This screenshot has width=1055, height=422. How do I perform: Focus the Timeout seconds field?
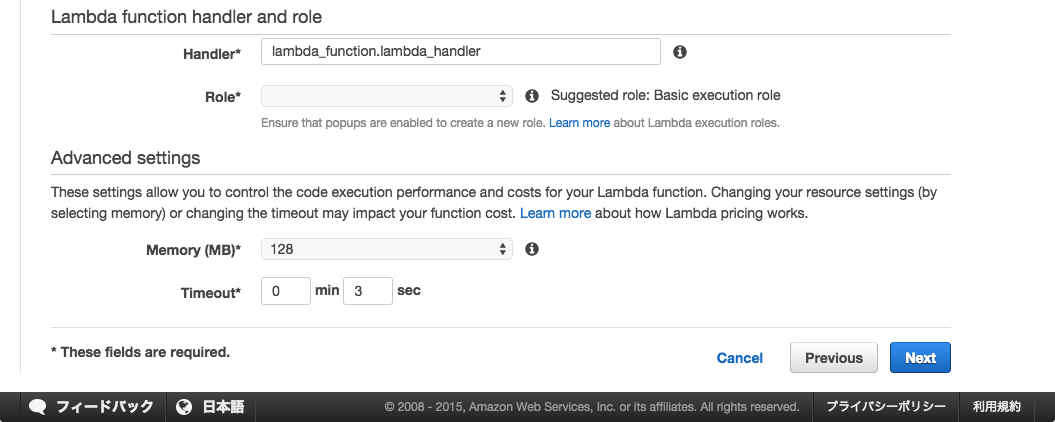[368, 291]
